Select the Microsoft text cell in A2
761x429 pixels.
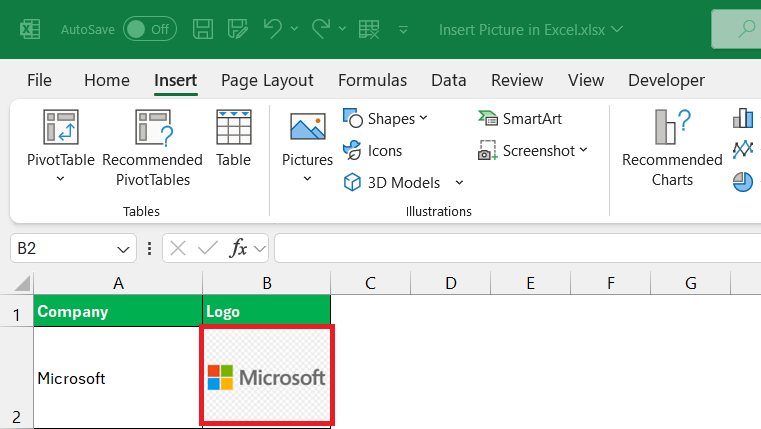118,378
